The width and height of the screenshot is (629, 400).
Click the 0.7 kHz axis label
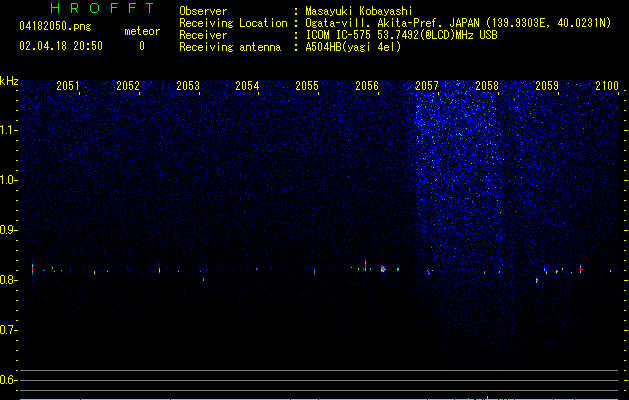8,330
